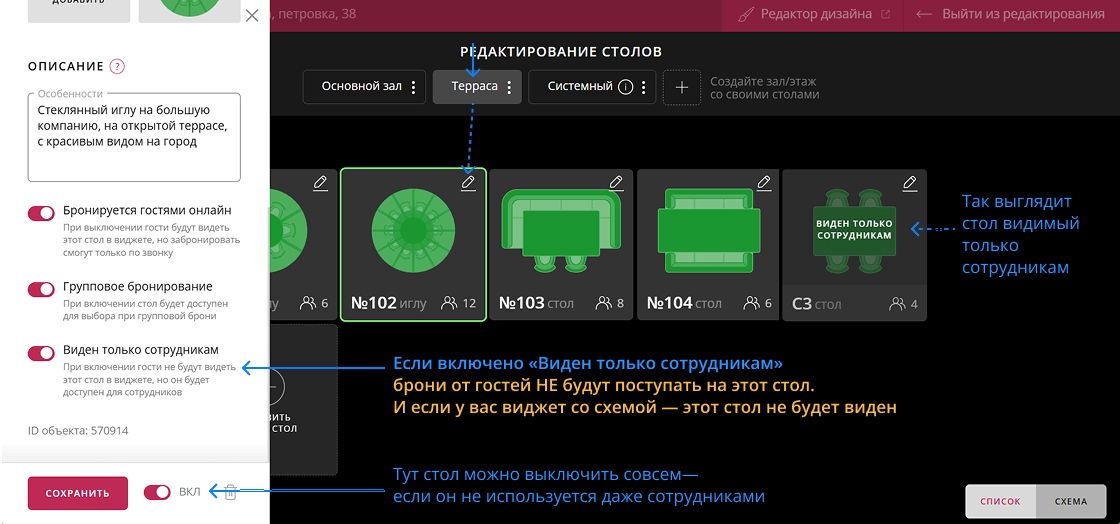The height and width of the screenshot is (524, 1120).
Task: Click the №102 иглу label
Action: point(389,303)
